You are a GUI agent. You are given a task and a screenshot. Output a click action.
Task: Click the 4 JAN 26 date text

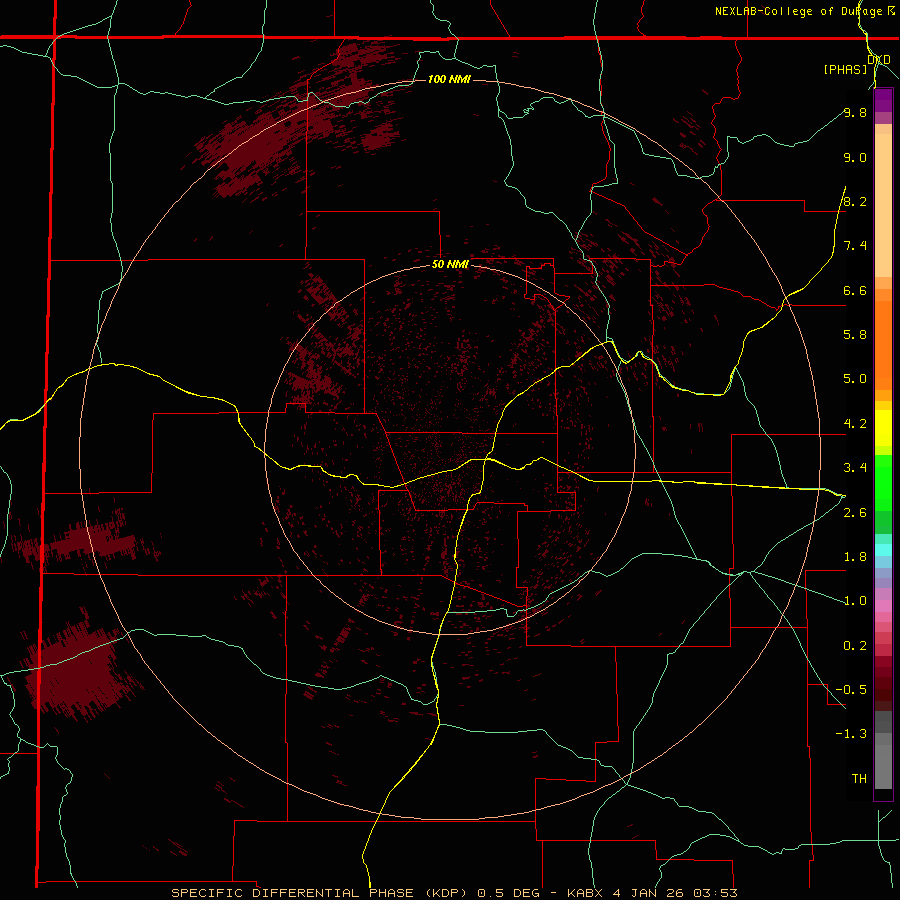[x=649, y=893]
